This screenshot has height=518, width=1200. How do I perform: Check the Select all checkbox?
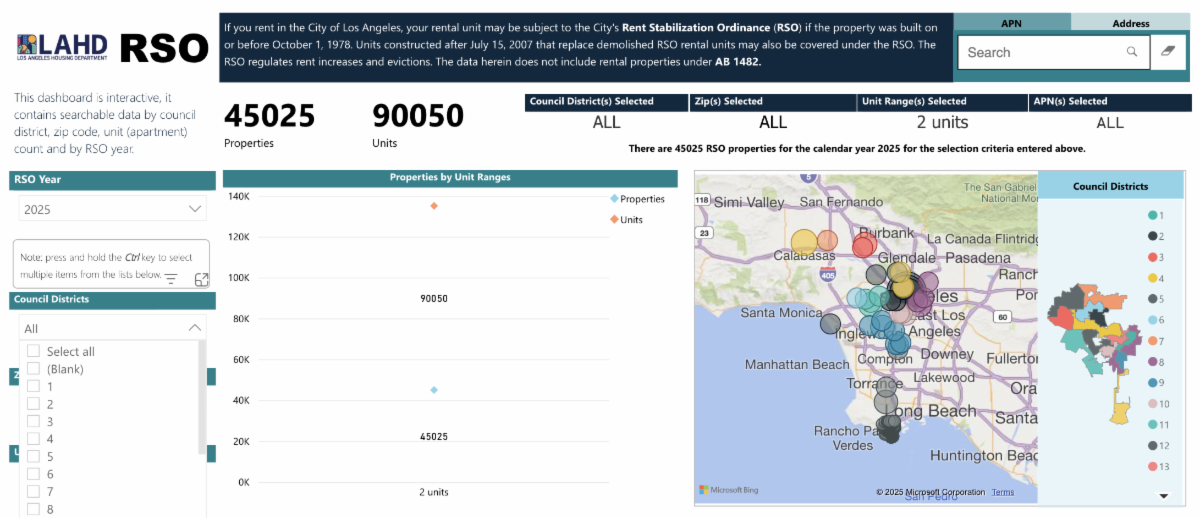pos(34,351)
